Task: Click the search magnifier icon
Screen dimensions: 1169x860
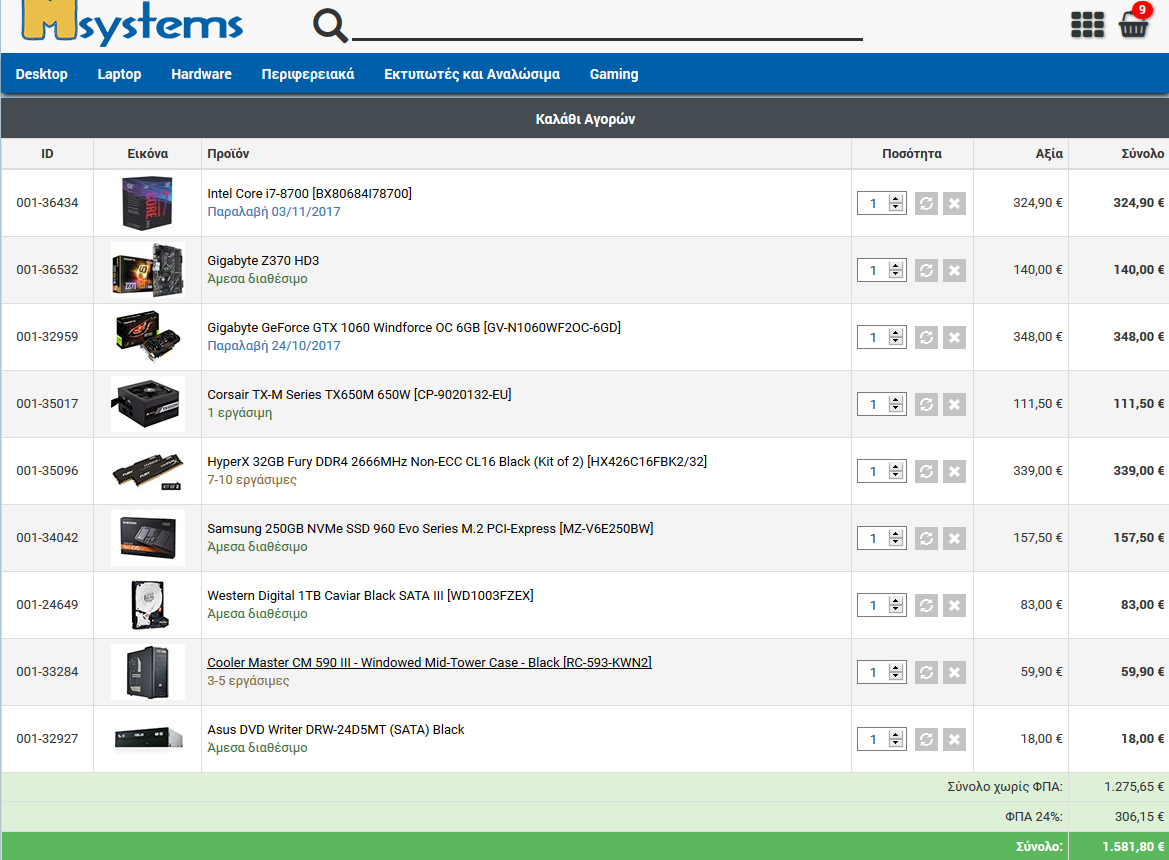Action: point(330,25)
